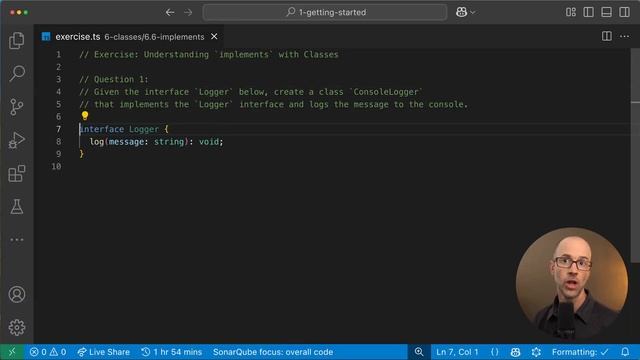Click the 'interface' keyword on line 7
The width and height of the screenshot is (640, 360).
coord(102,129)
